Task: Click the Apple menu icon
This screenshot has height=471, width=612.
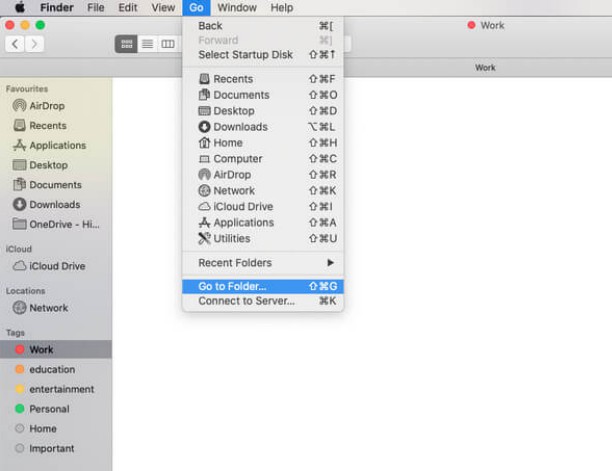Action: (19, 7)
